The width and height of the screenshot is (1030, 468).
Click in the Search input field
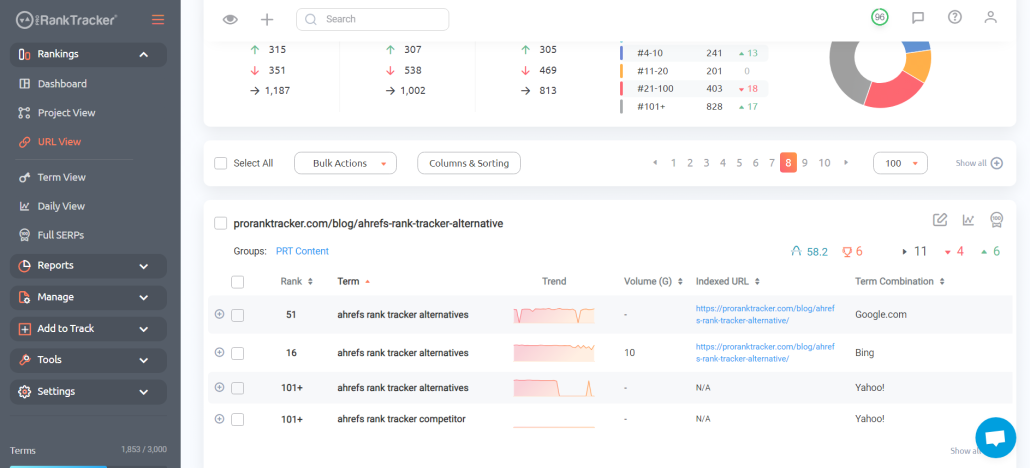point(372,19)
